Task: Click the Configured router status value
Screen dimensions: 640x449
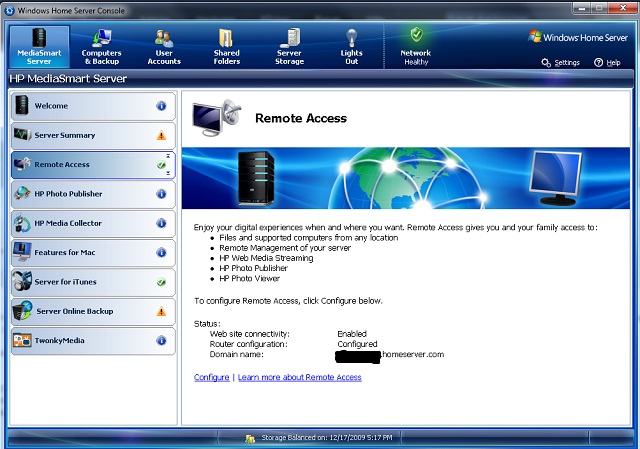Action: click(357, 344)
